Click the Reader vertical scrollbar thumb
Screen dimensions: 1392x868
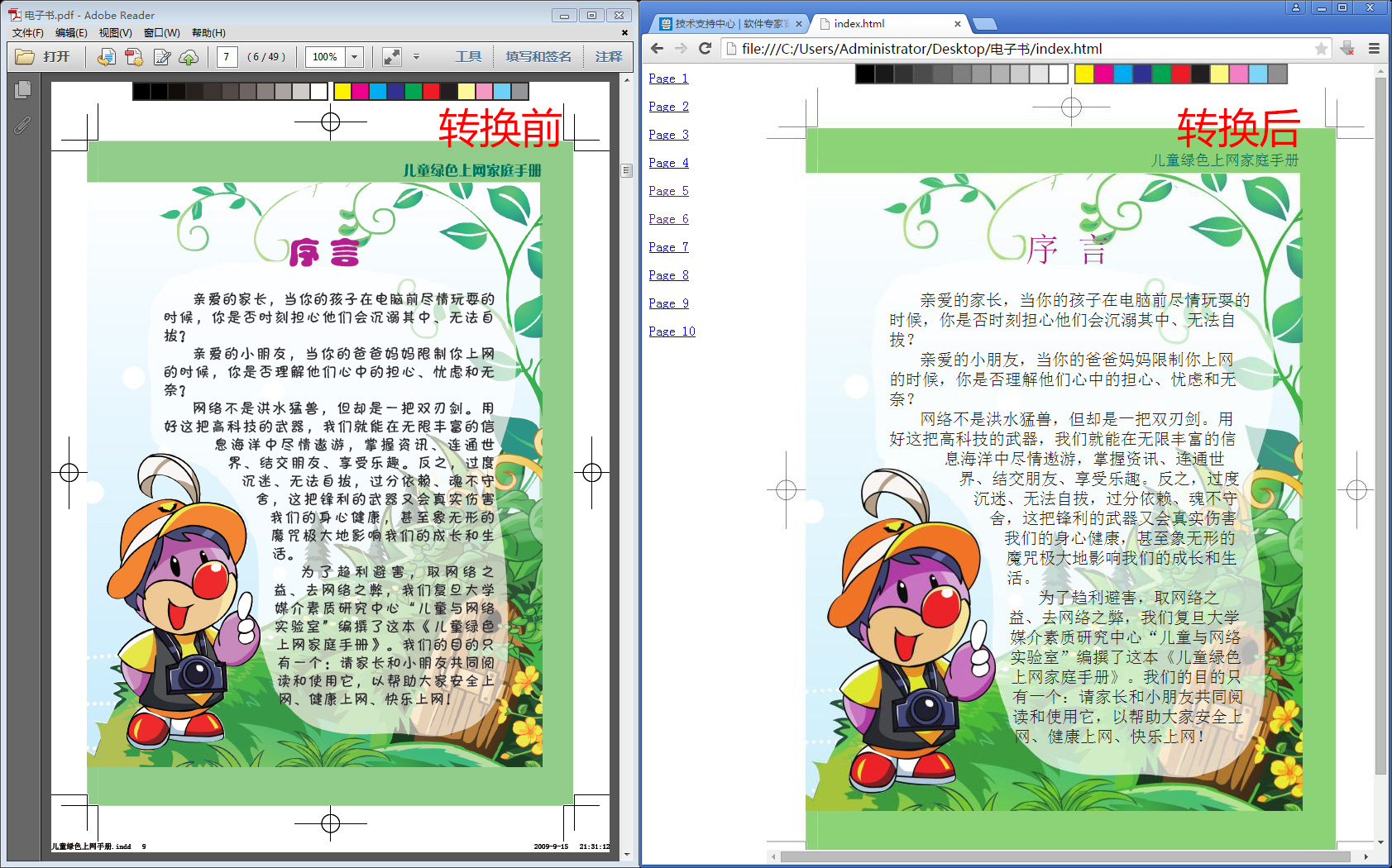pyautogui.click(x=626, y=170)
